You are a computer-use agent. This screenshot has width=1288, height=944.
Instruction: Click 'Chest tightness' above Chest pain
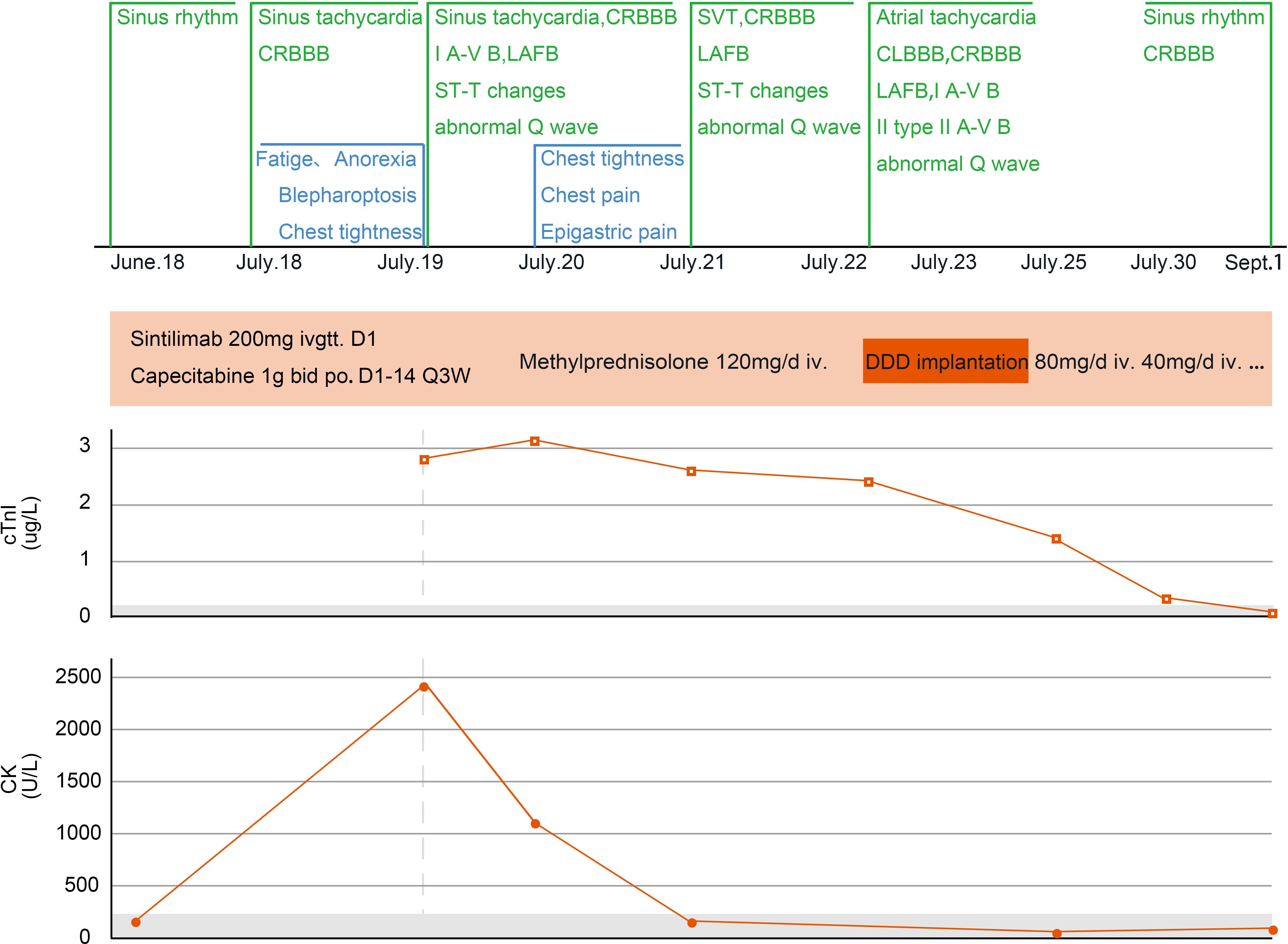click(612, 158)
